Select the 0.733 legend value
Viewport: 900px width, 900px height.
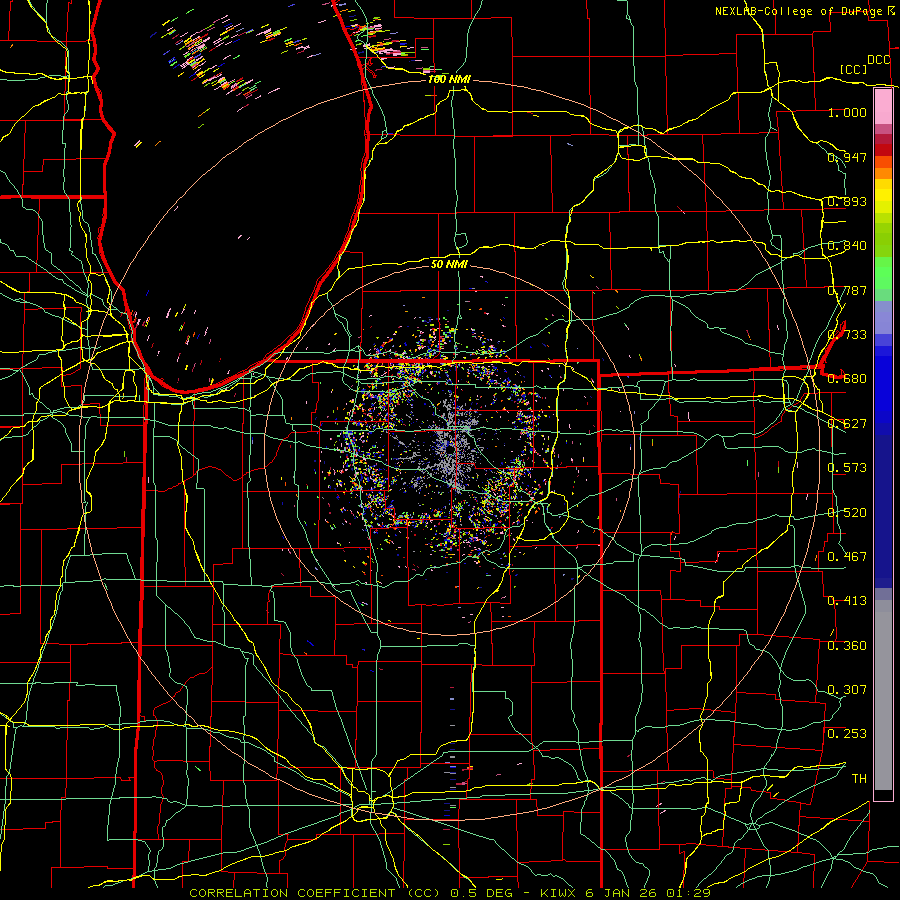(847, 335)
